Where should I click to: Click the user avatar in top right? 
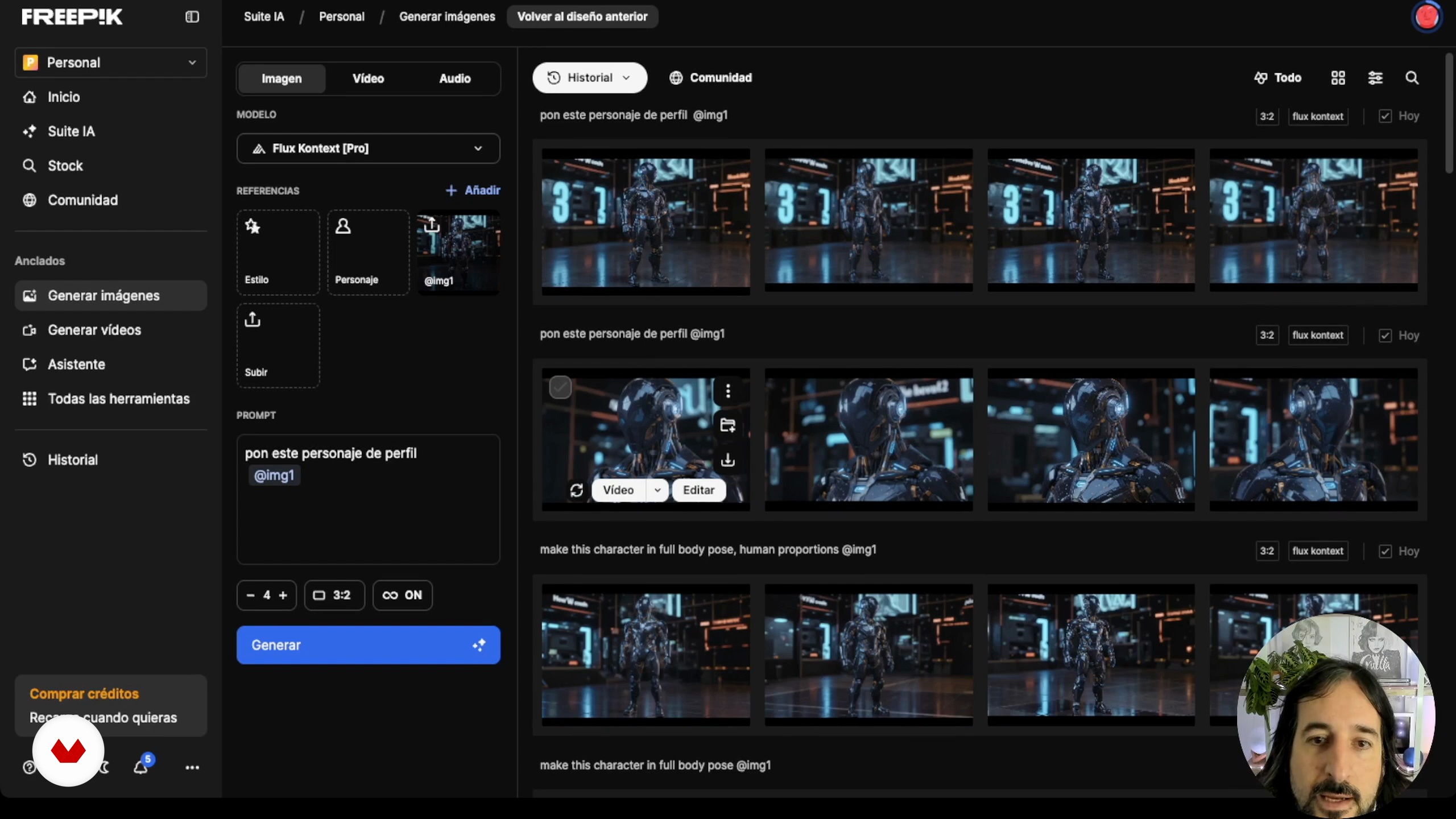pyautogui.click(x=1426, y=16)
